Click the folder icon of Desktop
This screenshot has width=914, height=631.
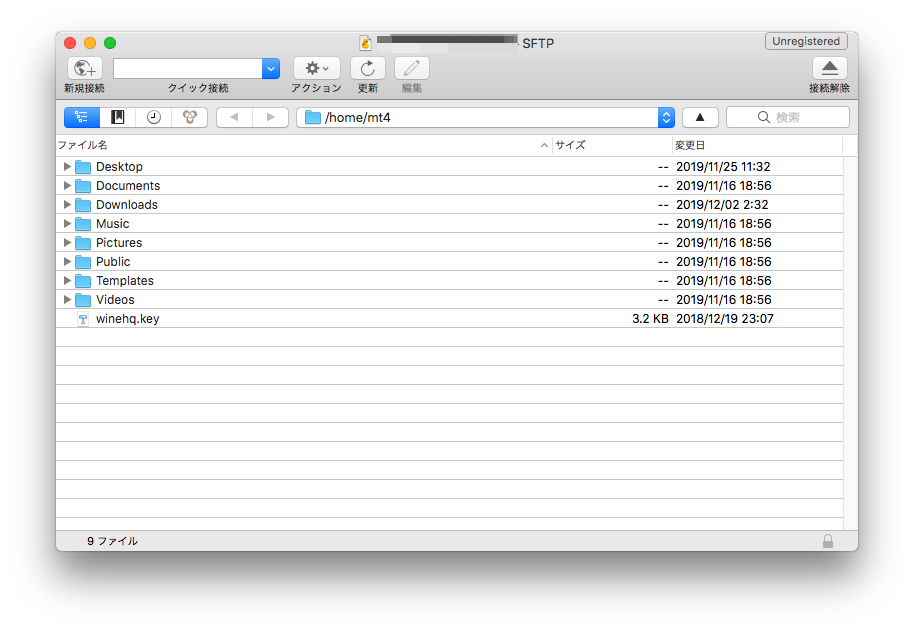pyautogui.click(x=83, y=167)
